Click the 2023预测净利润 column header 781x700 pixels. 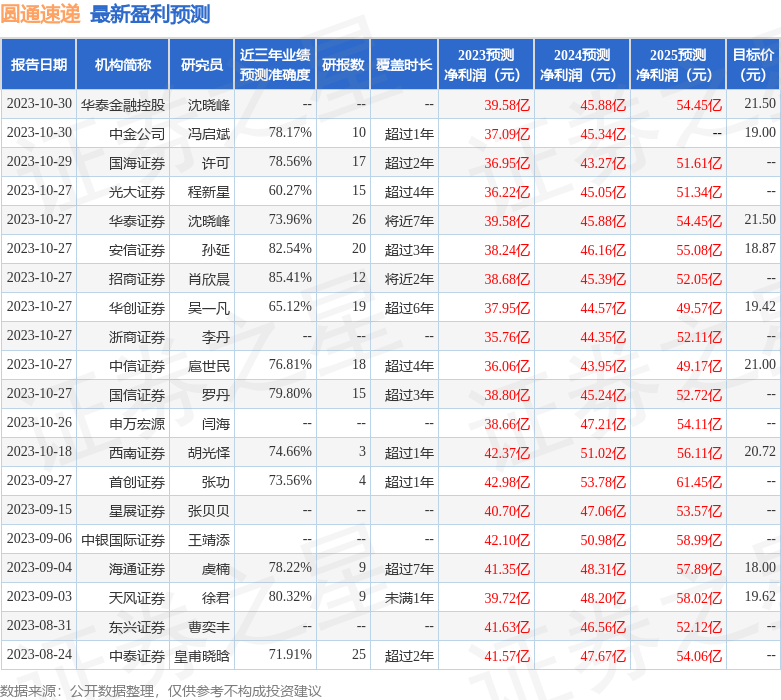pos(486,64)
